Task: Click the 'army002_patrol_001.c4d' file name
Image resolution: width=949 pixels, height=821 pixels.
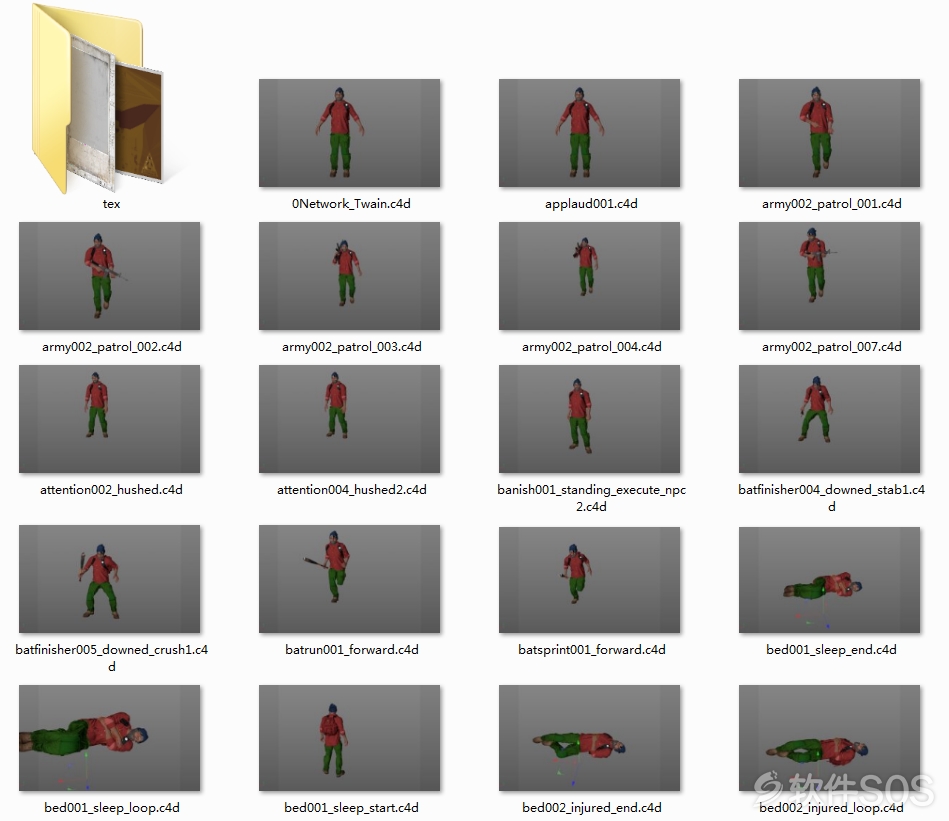Action: [832, 204]
